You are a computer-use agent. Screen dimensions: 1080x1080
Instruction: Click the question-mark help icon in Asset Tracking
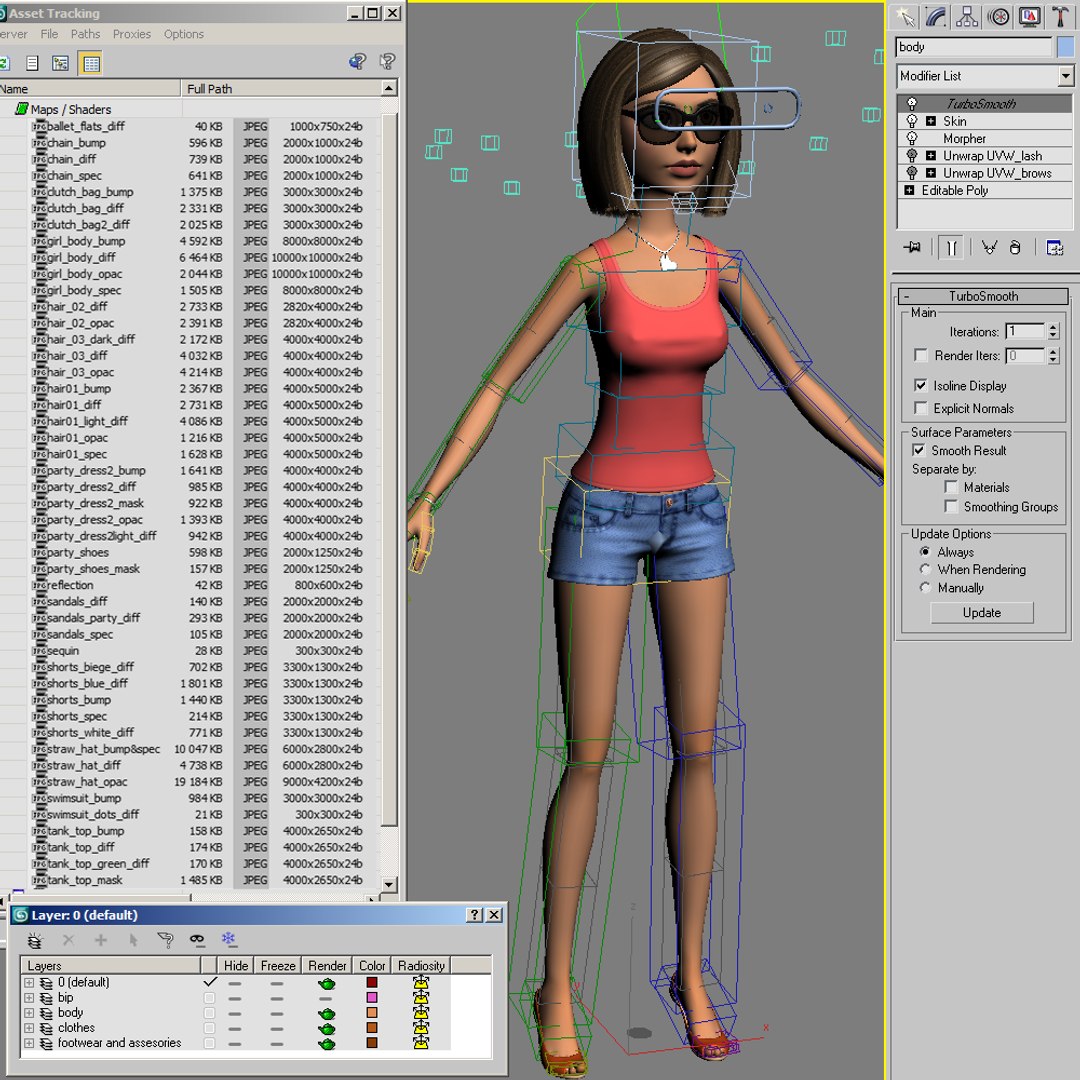(x=388, y=62)
